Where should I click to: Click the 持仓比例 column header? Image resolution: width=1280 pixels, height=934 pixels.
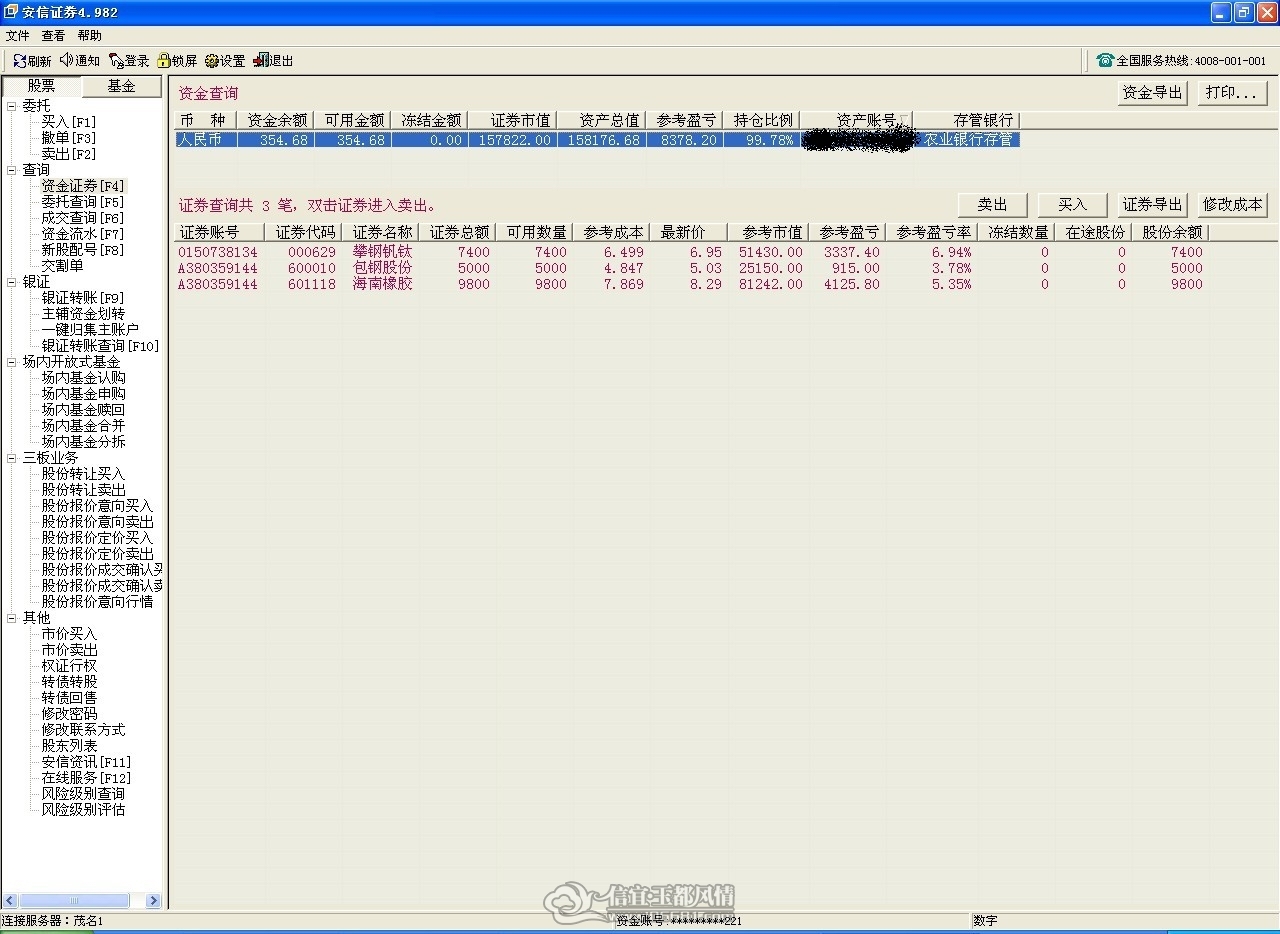762,120
